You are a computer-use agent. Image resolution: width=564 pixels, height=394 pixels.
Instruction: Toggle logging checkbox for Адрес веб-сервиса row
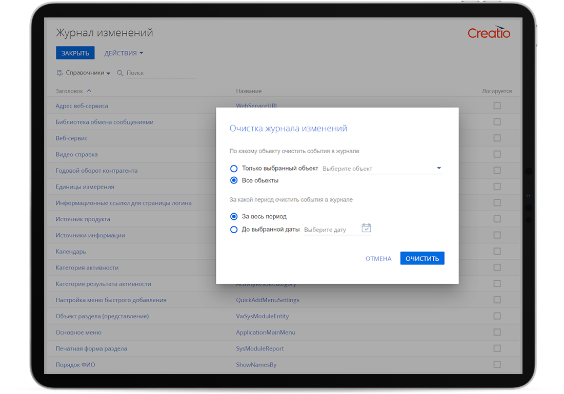click(x=497, y=105)
